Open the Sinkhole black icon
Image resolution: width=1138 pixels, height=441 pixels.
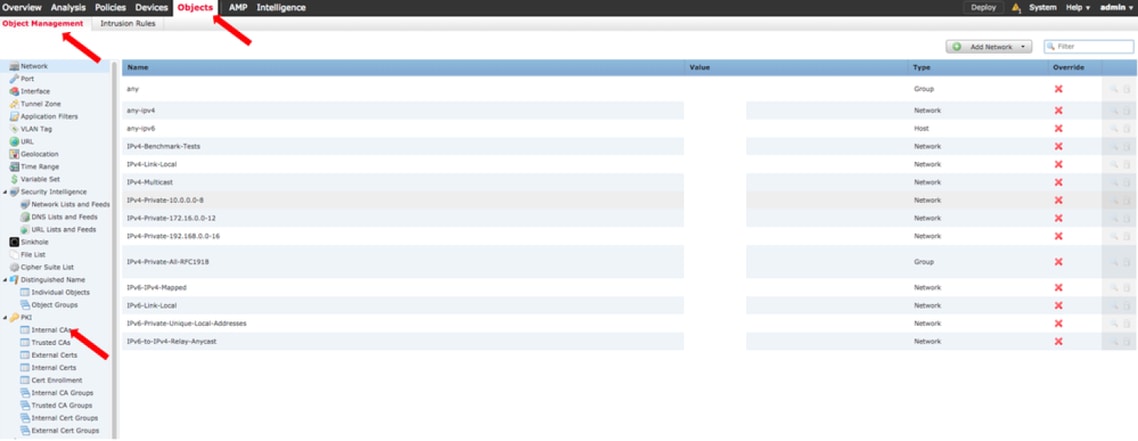14,242
